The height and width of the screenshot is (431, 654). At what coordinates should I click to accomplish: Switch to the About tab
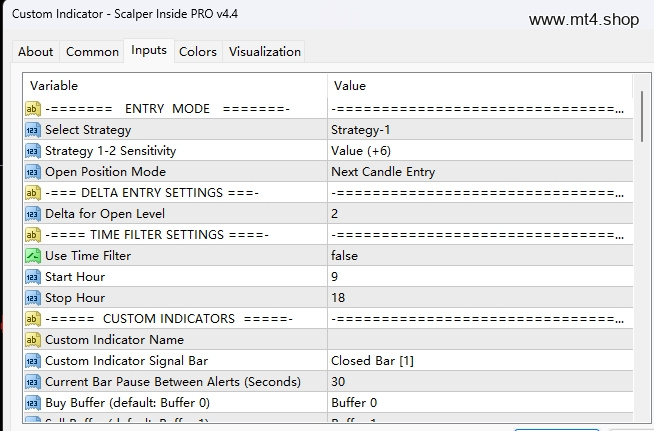tap(35, 52)
